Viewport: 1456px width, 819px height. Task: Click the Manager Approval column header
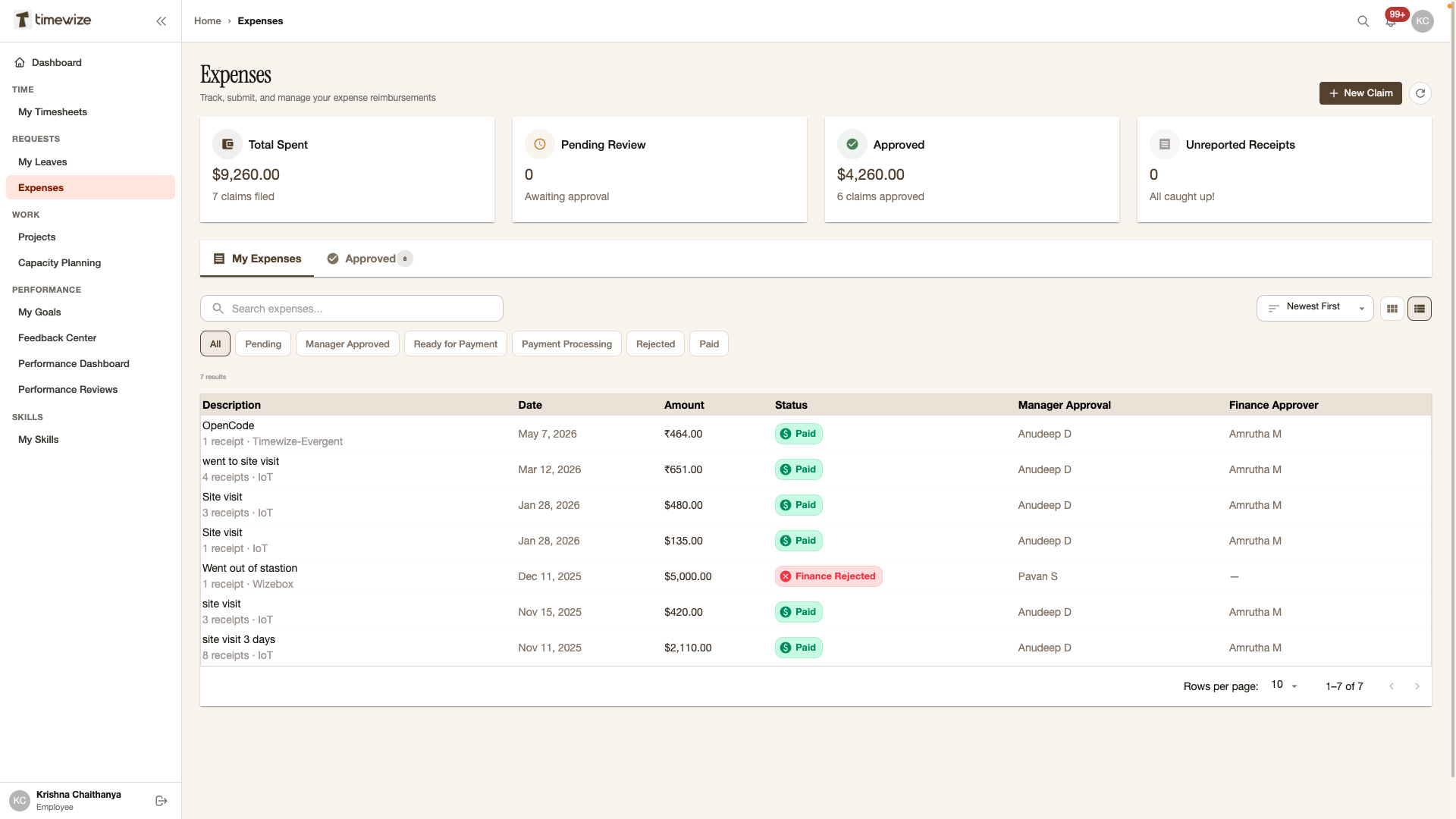click(1064, 405)
